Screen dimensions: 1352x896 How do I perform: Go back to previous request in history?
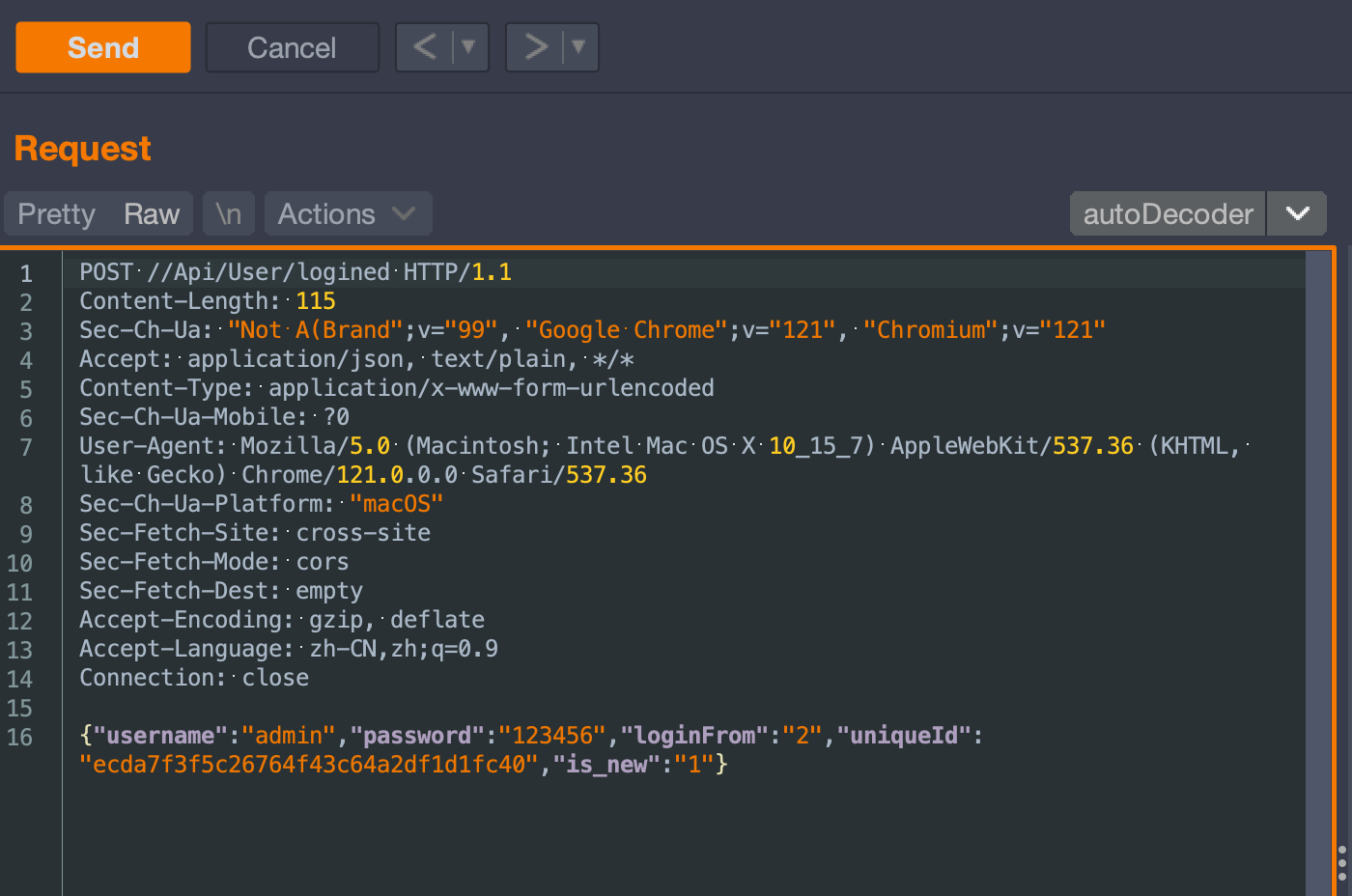pos(425,47)
